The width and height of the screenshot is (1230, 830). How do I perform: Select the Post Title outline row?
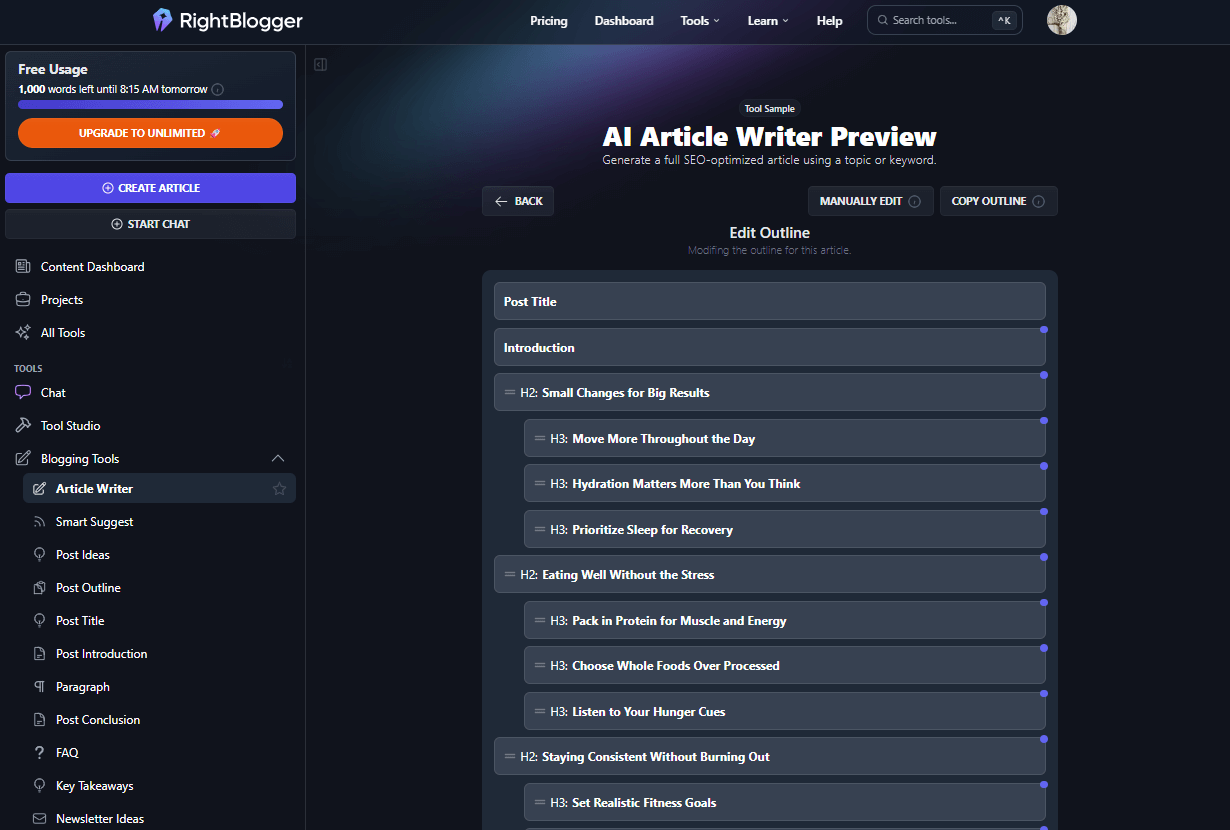pos(769,302)
